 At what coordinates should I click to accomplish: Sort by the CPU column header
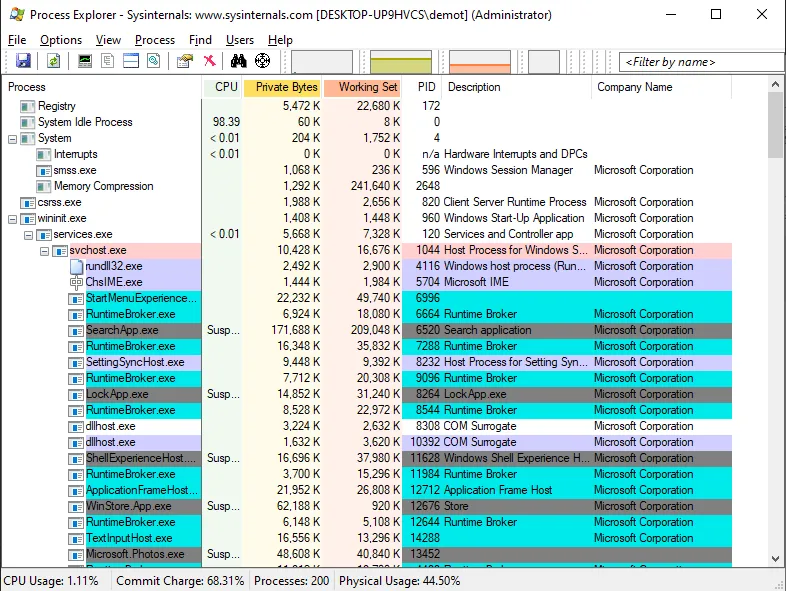[x=223, y=87]
